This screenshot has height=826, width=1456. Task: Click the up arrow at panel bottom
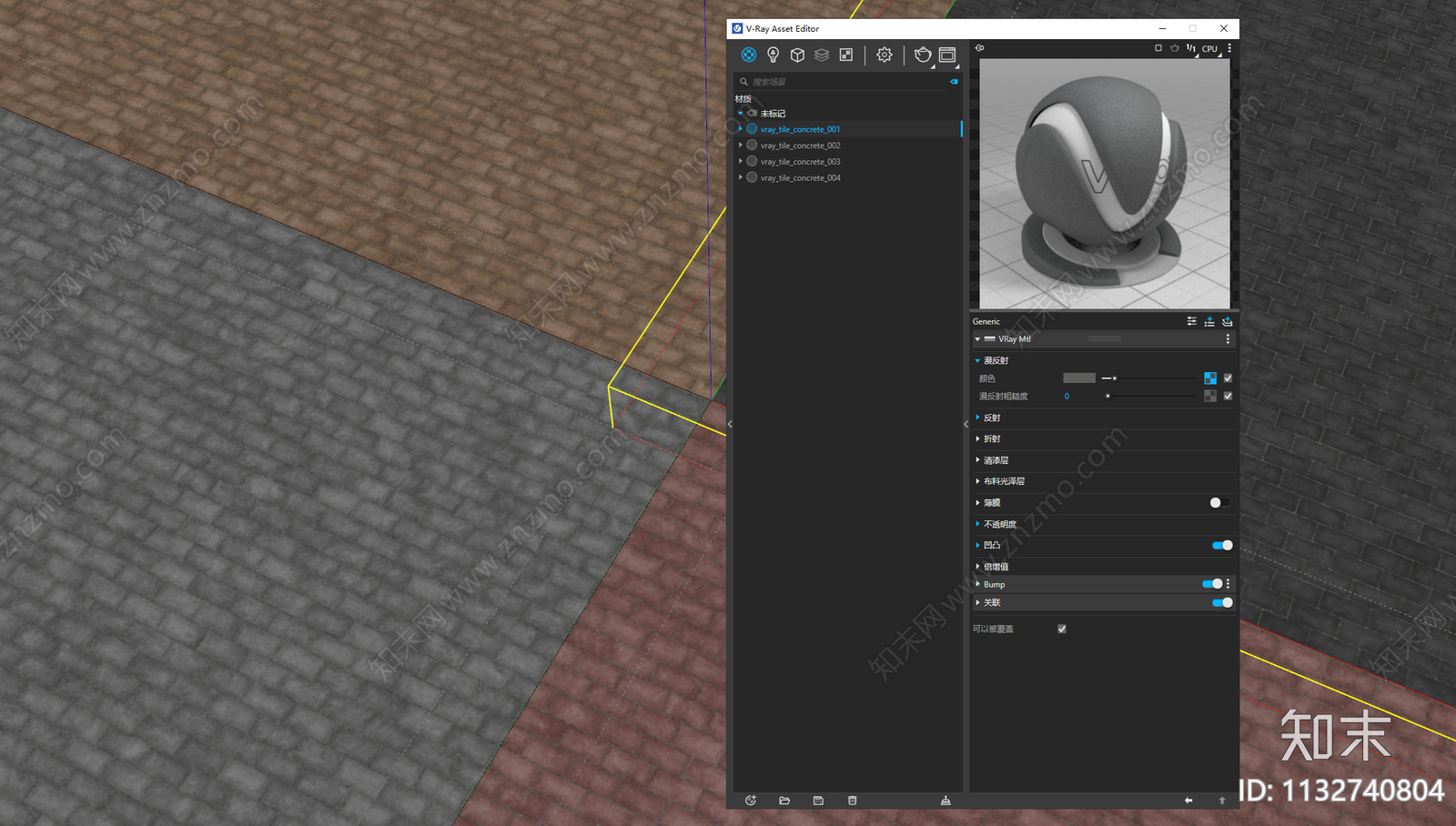tap(1222, 801)
